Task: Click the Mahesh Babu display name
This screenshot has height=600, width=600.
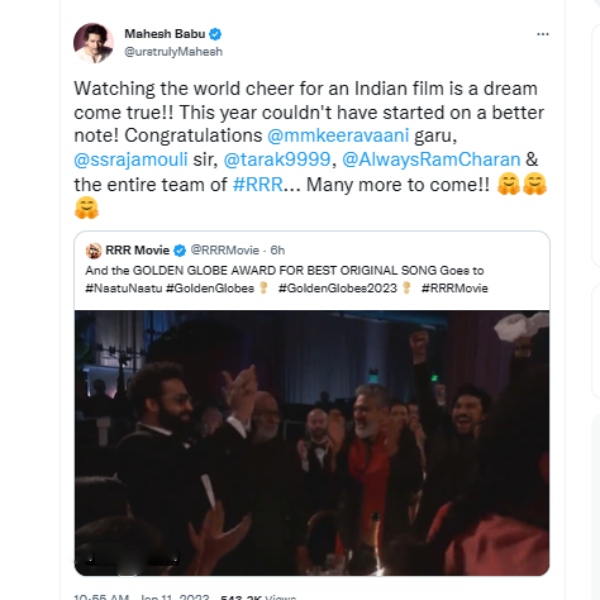Action: [x=165, y=34]
